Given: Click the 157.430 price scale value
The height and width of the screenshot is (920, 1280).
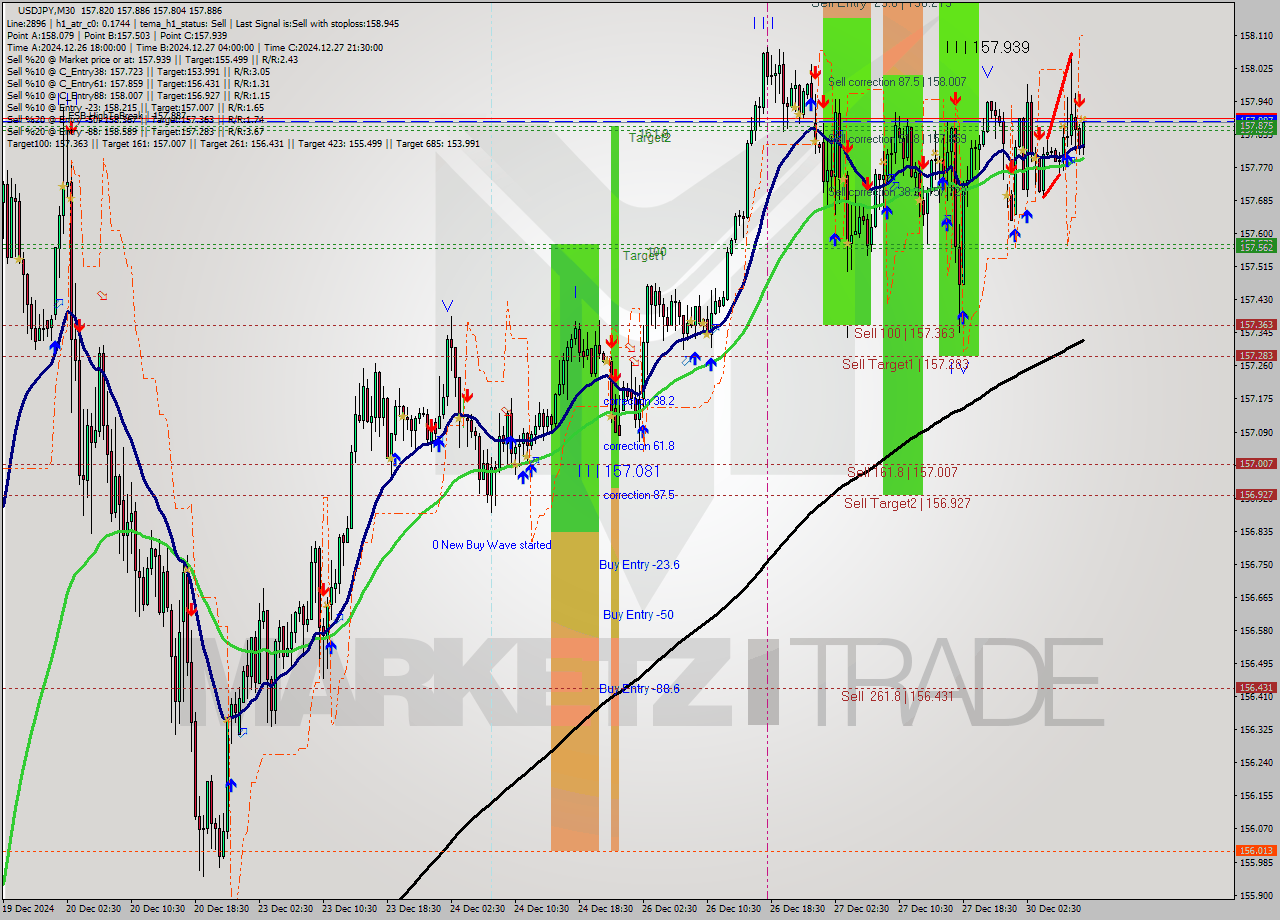Looking at the screenshot, I should coord(1256,299).
